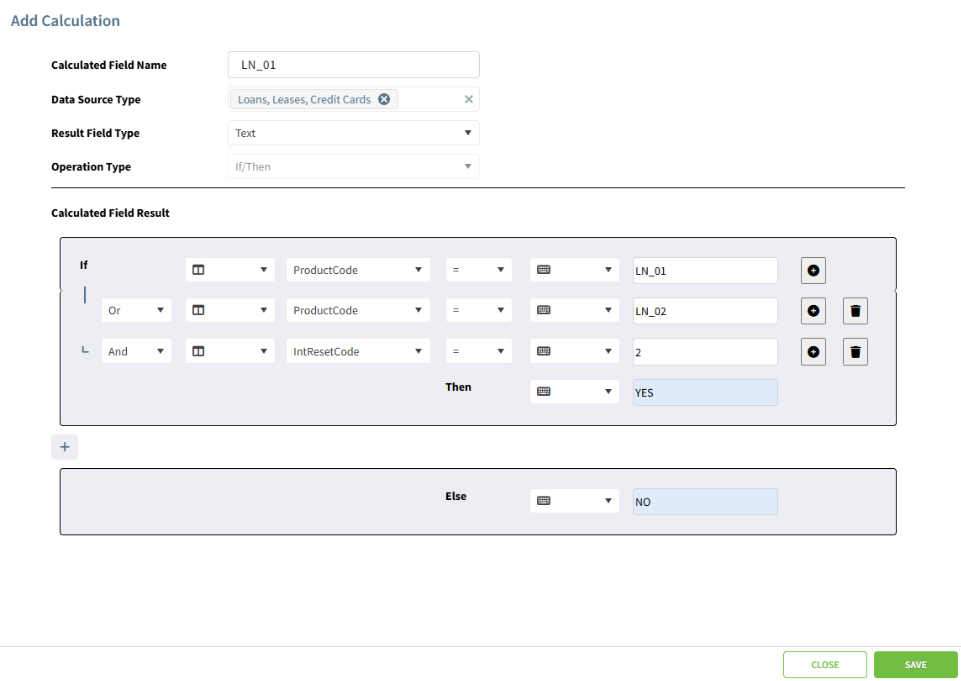
Task: Click the Add Calculation title
Action: (x=66, y=20)
